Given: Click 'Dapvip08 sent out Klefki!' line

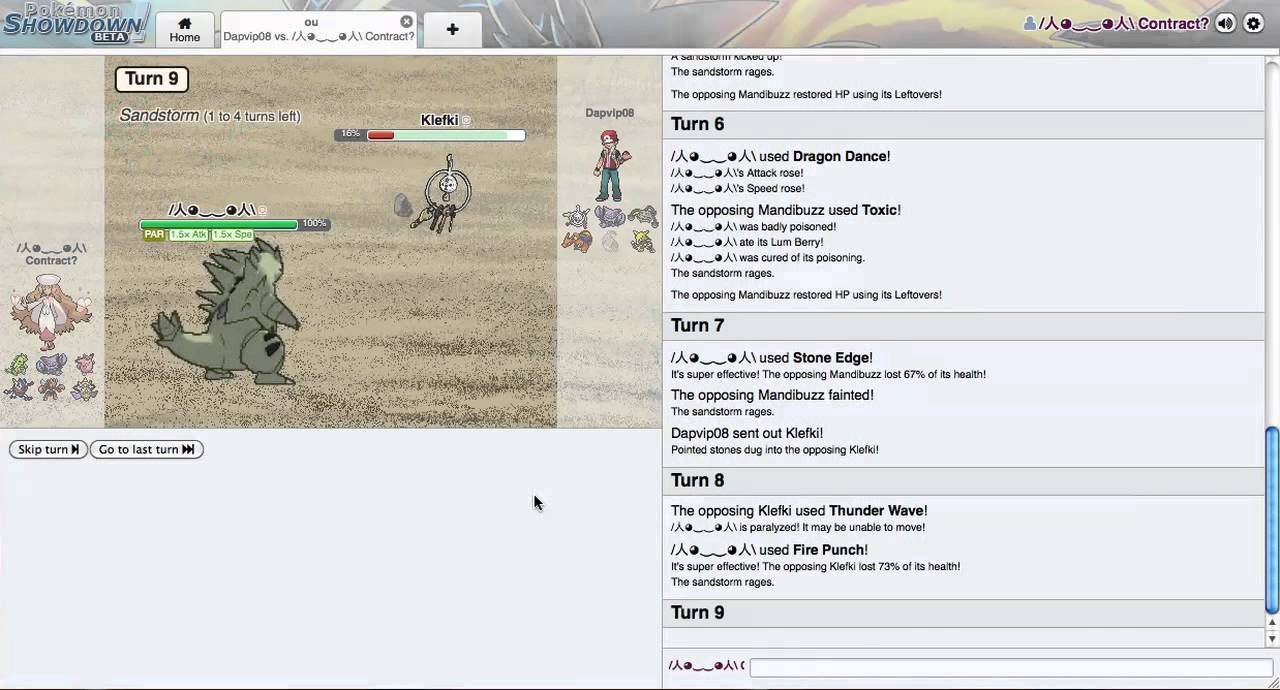Looking at the screenshot, I should click(x=747, y=433).
